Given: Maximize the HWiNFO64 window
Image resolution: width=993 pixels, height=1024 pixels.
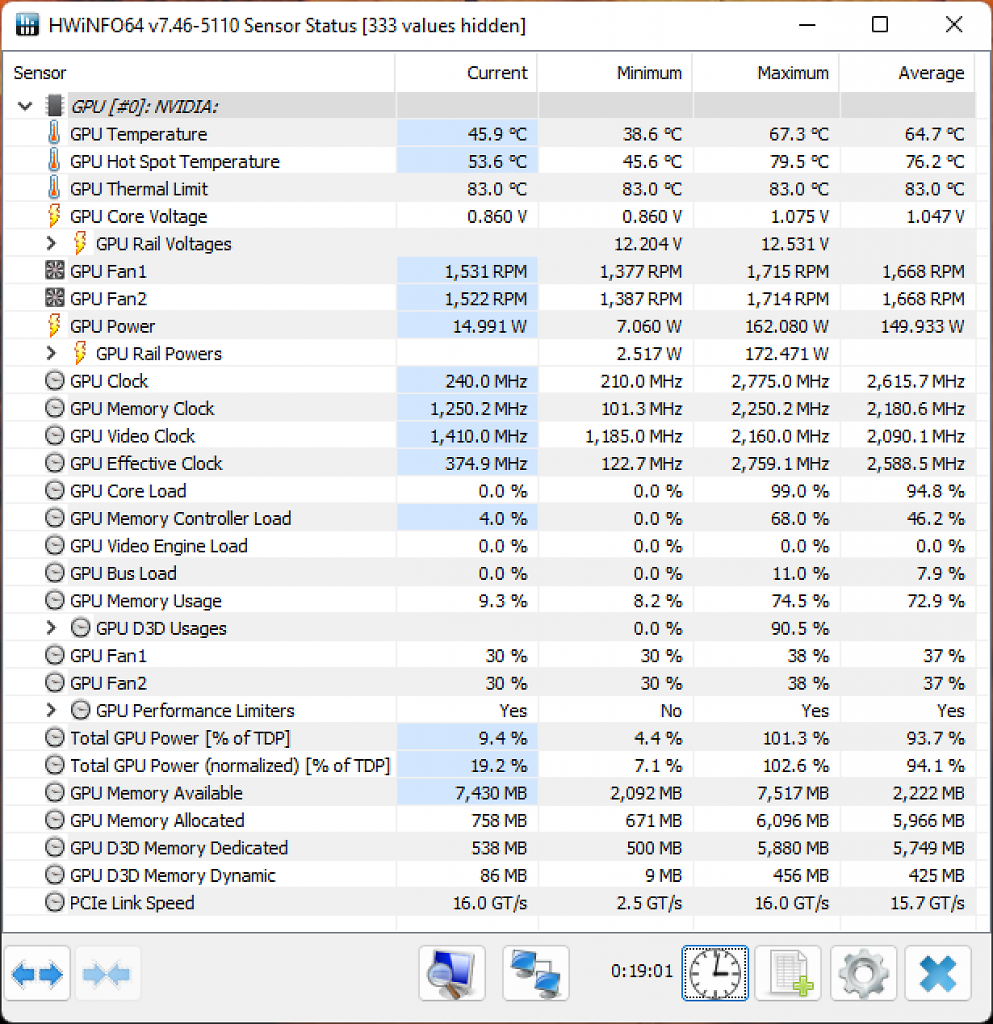Looking at the screenshot, I should [880, 25].
